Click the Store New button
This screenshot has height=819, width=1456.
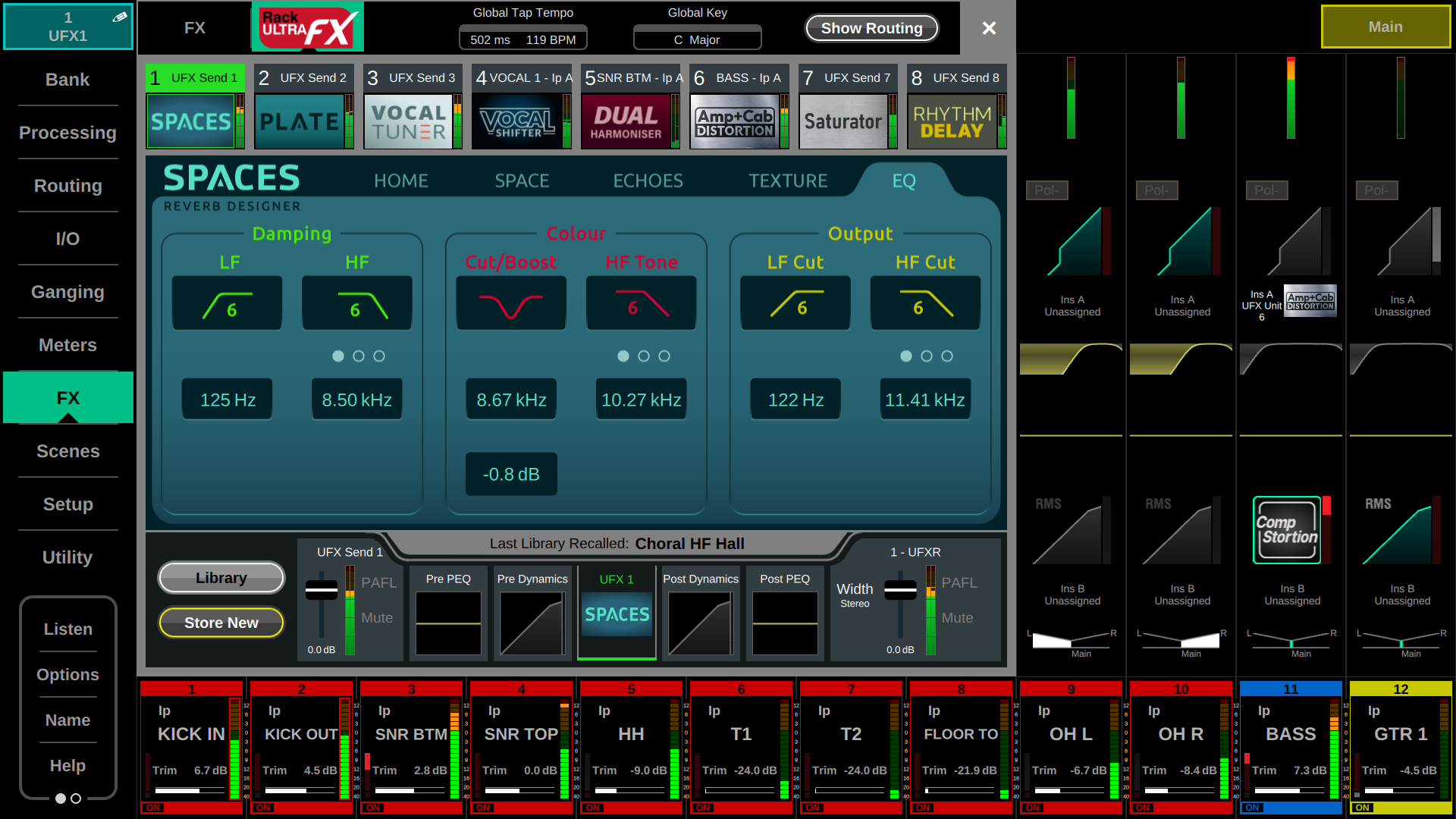pyautogui.click(x=221, y=623)
